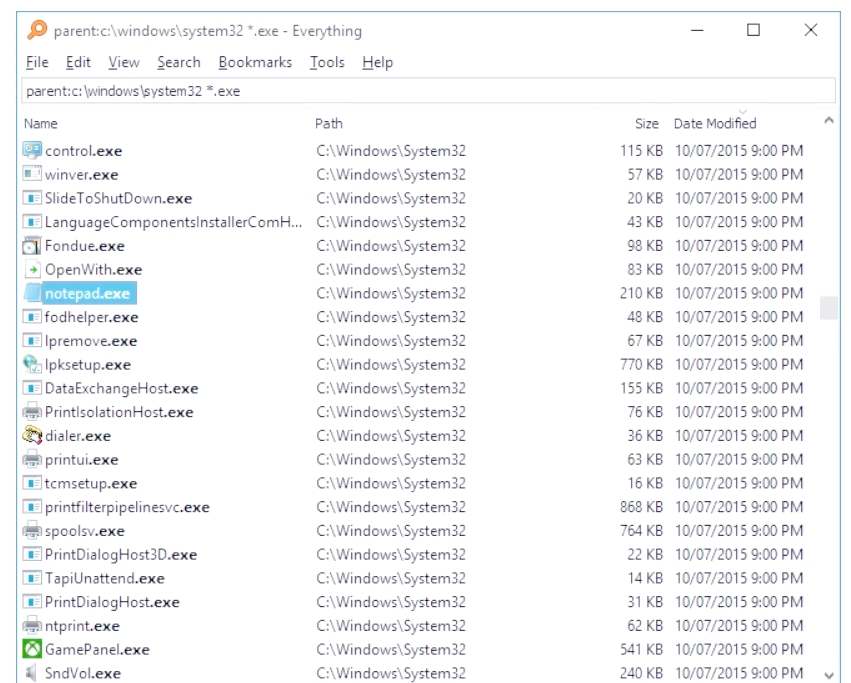Image resolution: width=851 pixels, height=683 pixels.
Task: Click the path cell of tcmsetup.exe
Action: [391, 484]
